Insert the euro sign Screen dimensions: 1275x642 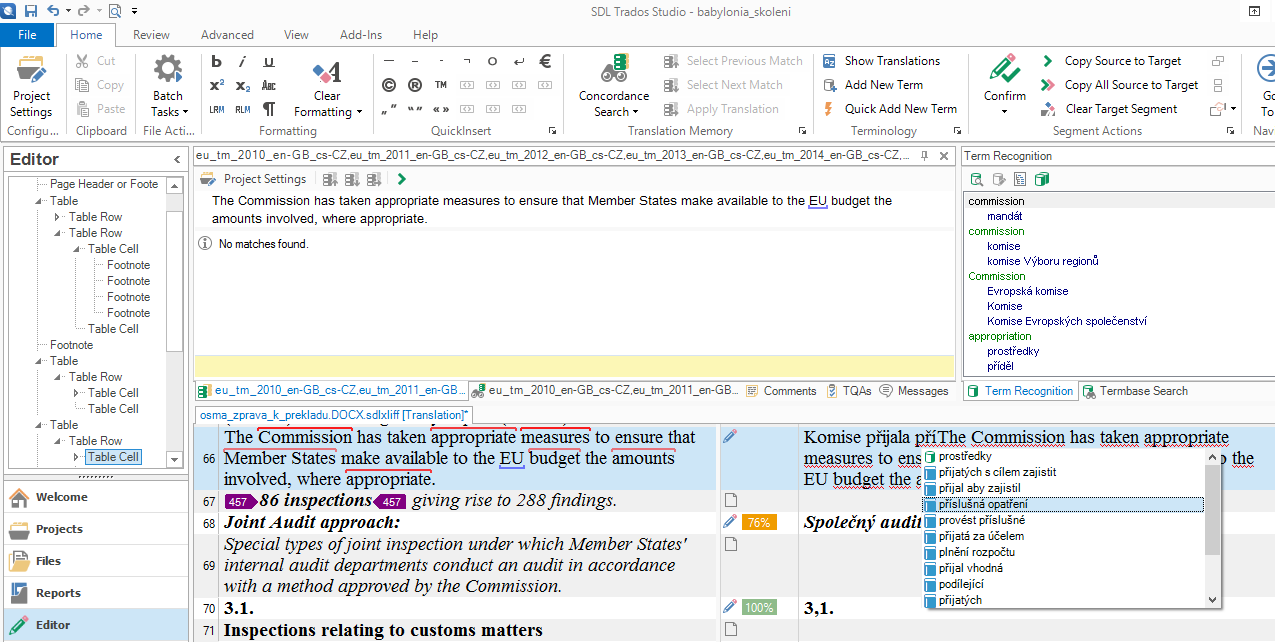click(x=545, y=61)
